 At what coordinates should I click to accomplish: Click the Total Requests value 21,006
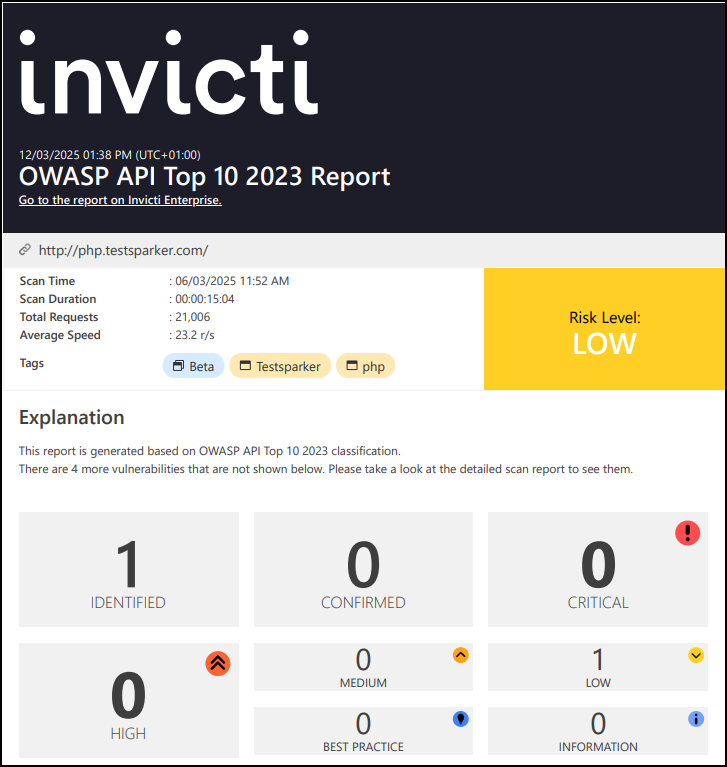pyautogui.click(x=192, y=317)
